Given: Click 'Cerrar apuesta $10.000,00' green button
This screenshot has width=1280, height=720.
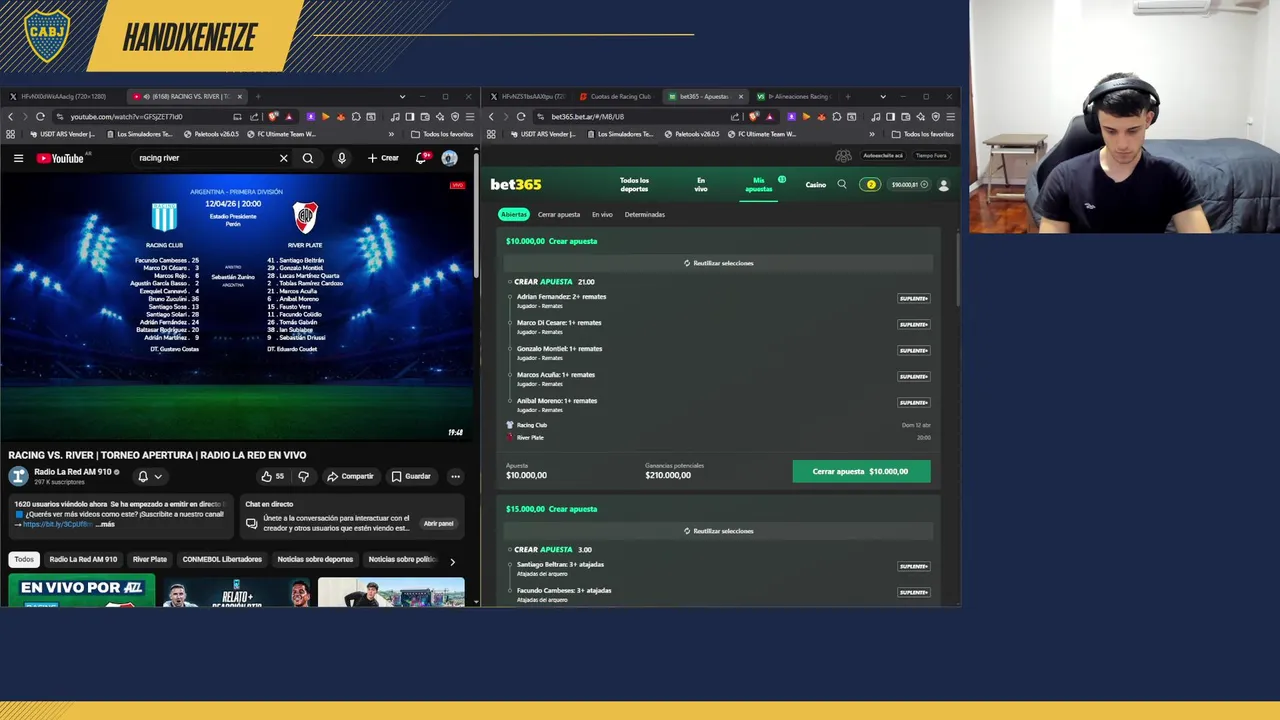Looking at the screenshot, I should click(x=861, y=471).
